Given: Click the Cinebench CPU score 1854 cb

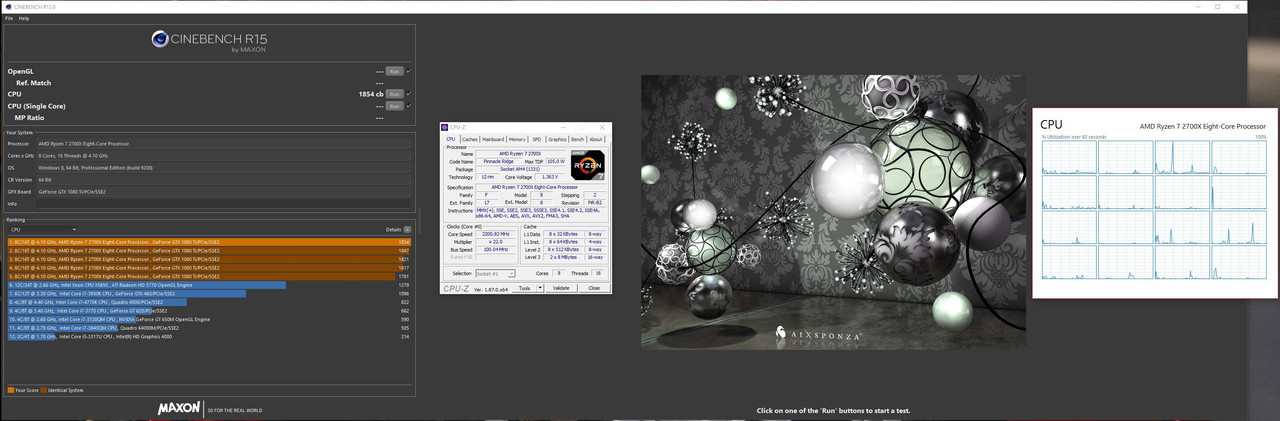Looking at the screenshot, I should click(x=371, y=94).
